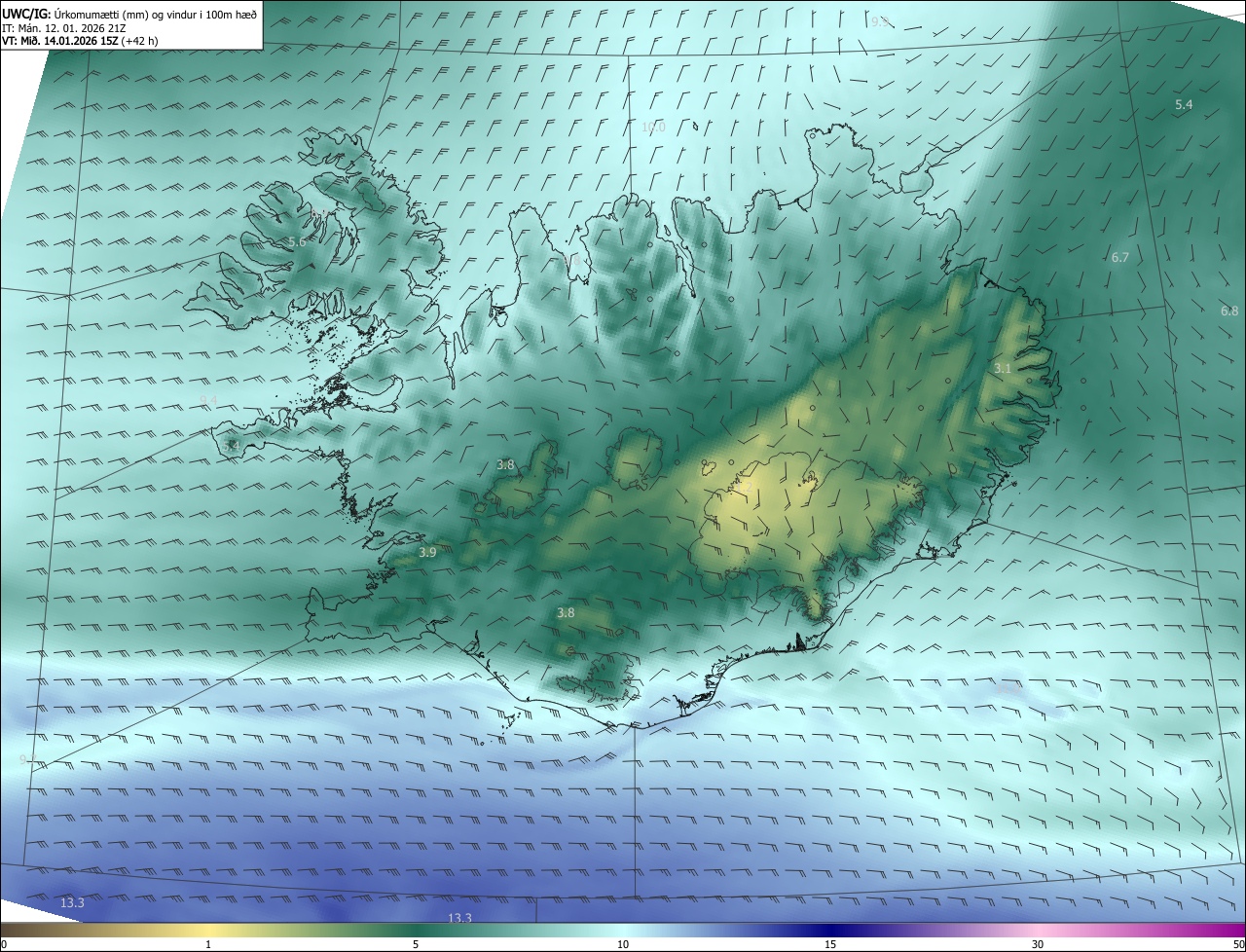
Task: Click the magenta end of the color scale
Action: click(x=1222, y=930)
